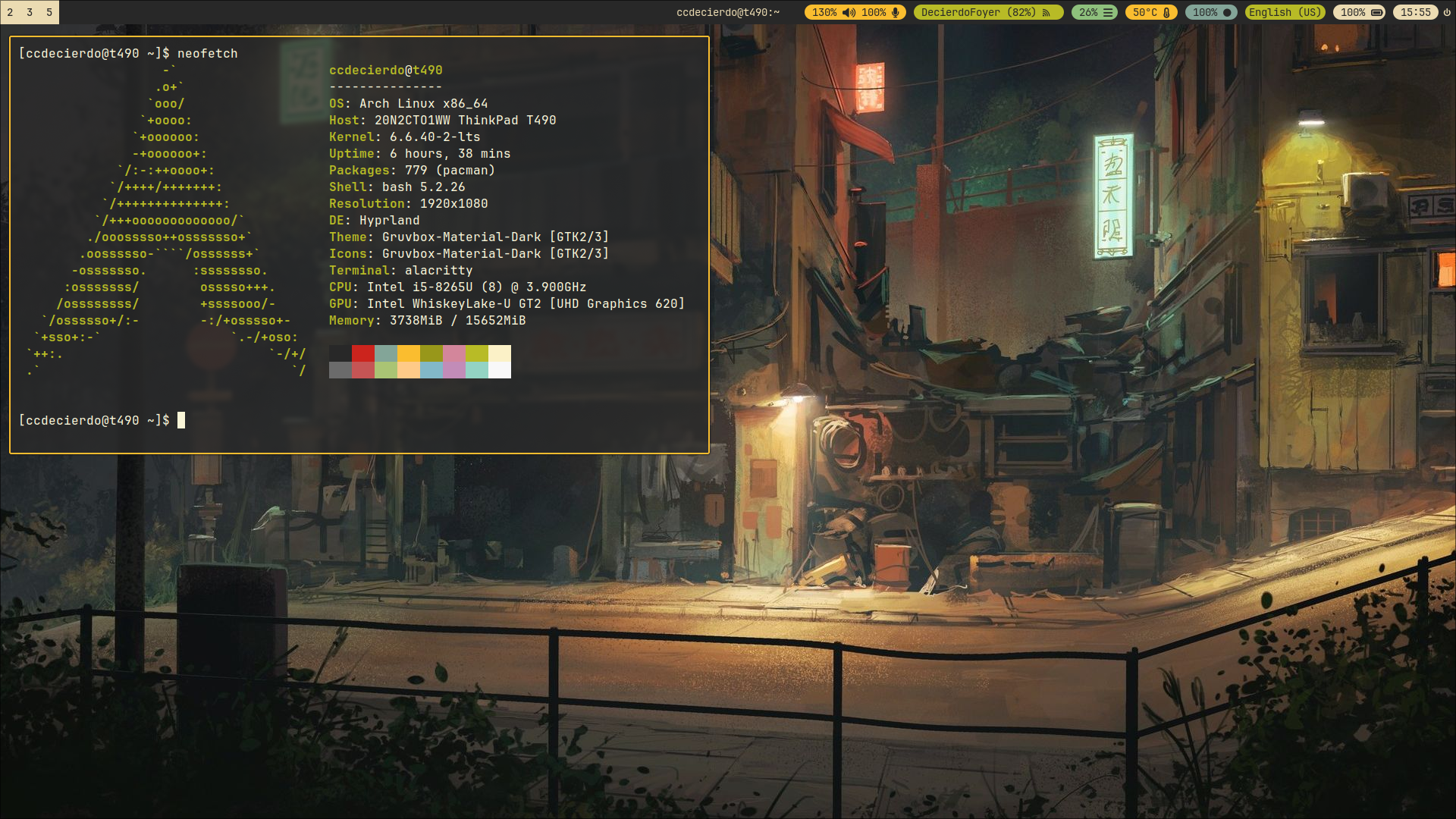Click the battery icon
1456x819 pixels.
point(1376,12)
